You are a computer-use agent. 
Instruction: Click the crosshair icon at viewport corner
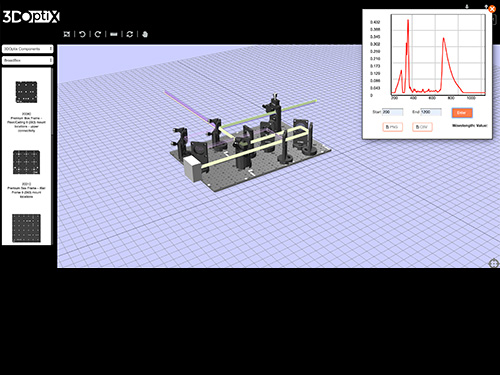tap(493, 263)
